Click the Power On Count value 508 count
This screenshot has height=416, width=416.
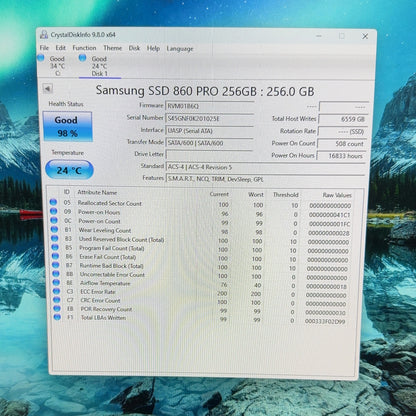[x=343, y=144]
